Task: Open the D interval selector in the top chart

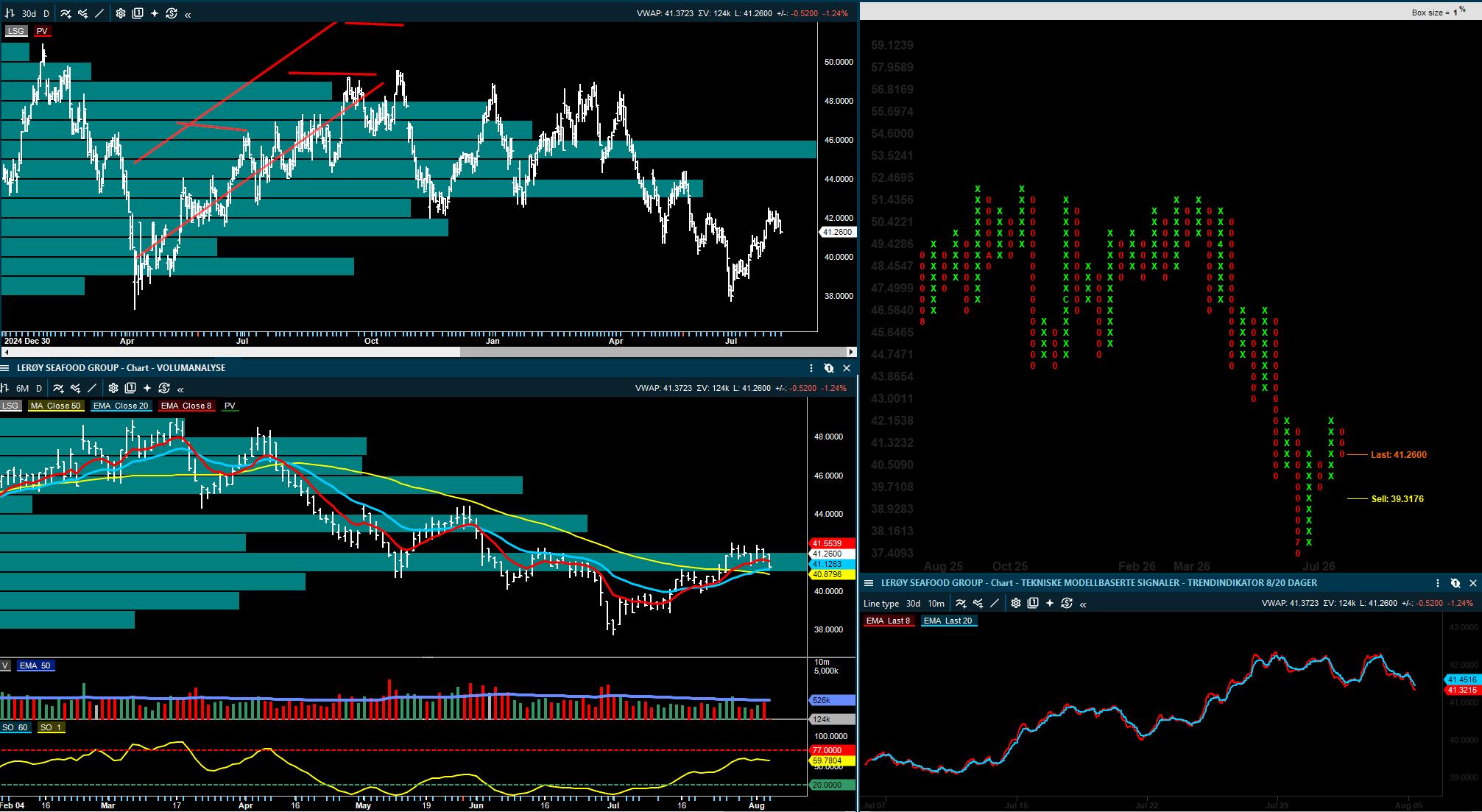Action: tap(46, 13)
